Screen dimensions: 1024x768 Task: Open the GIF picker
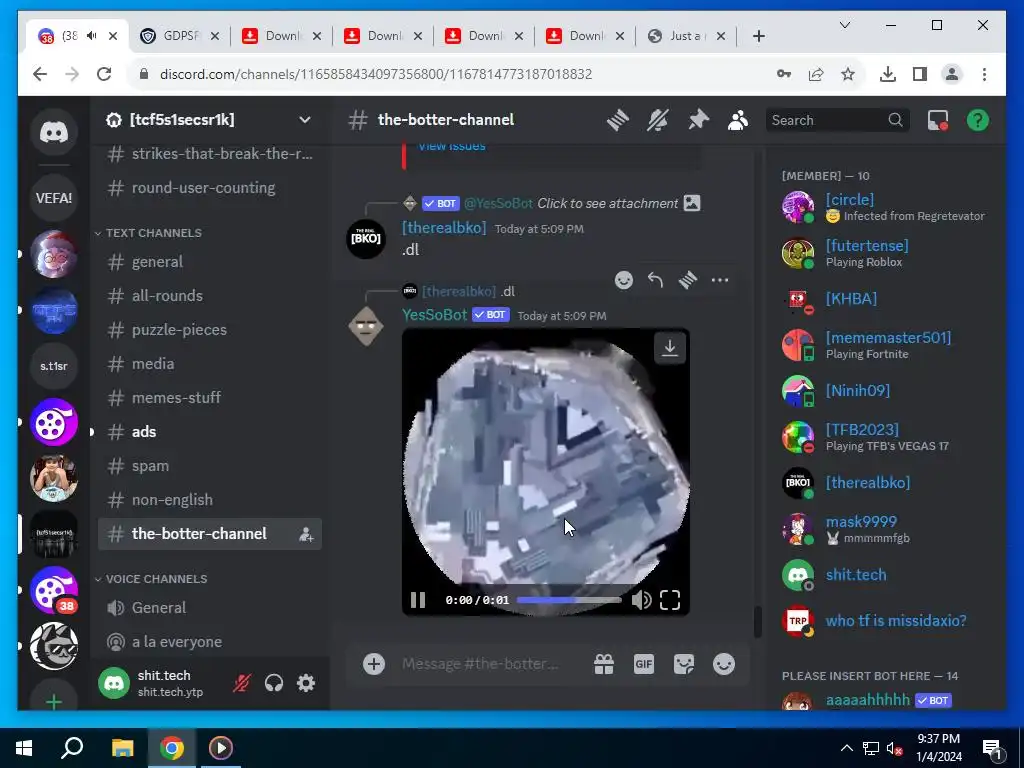point(644,664)
